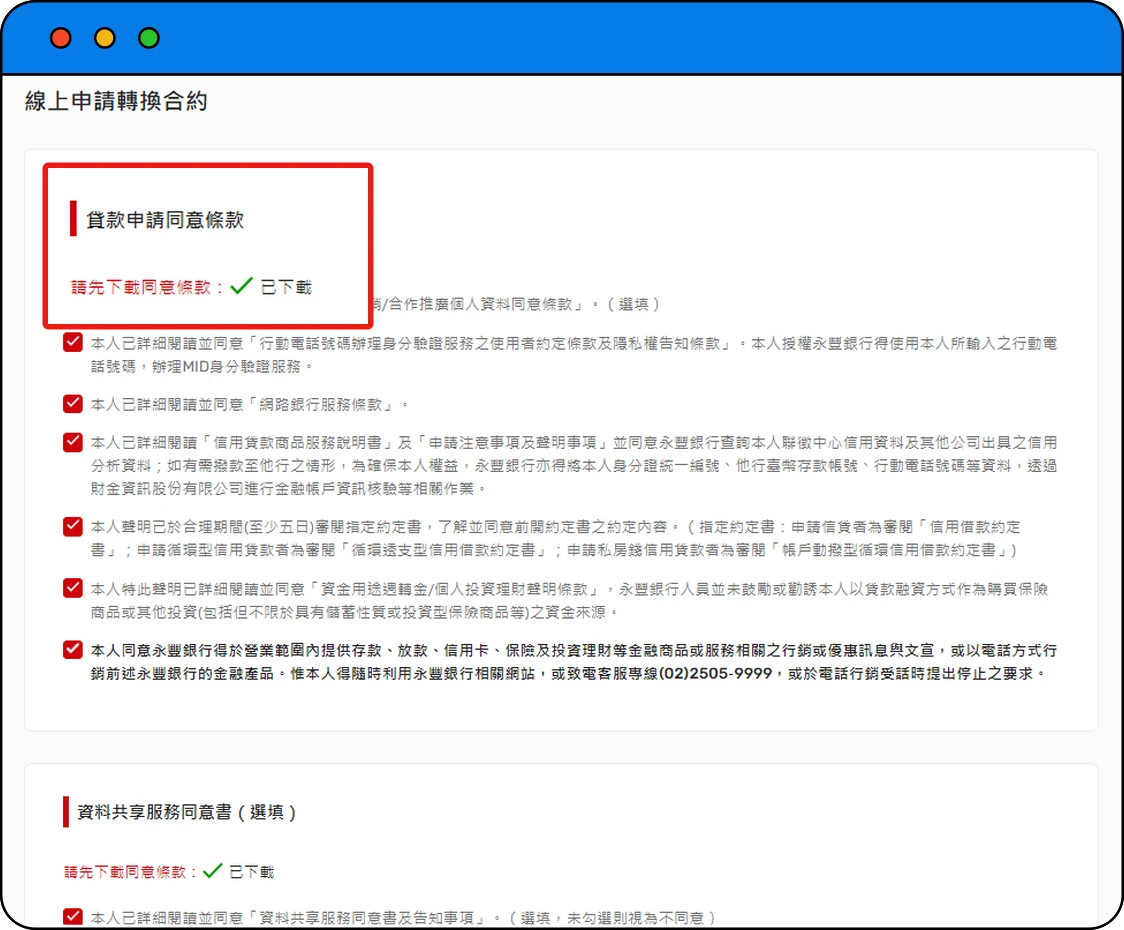Image resolution: width=1124 pixels, height=930 pixels.
Task: Toggle the 行動電話號碼辦理身分驗證服務 agreement checkbox
Action: (x=72, y=342)
